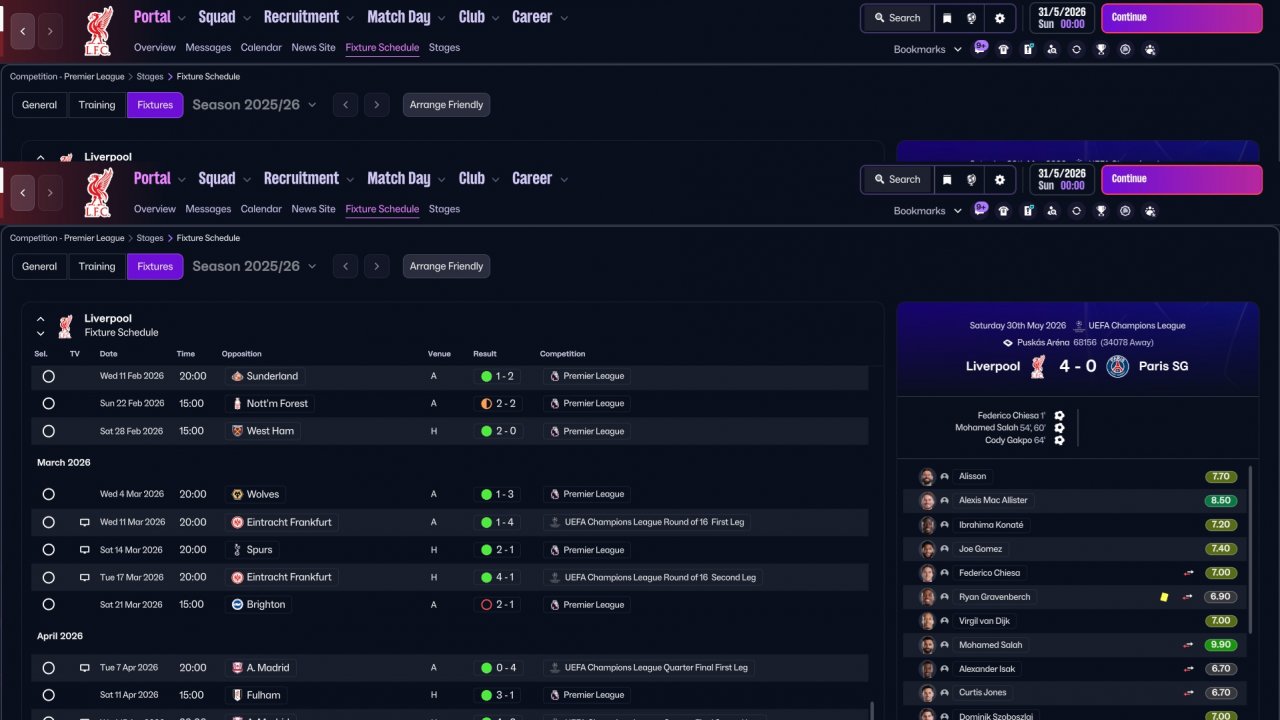Select the Nott'm Forest fixture radio button
The width and height of the screenshot is (1280, 720).
(x=48, y=404)
